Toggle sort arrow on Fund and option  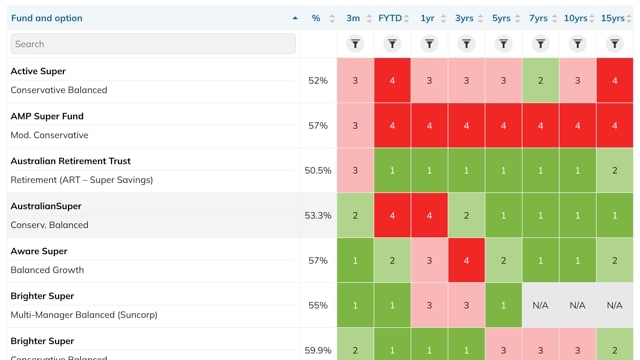(295, 18)
